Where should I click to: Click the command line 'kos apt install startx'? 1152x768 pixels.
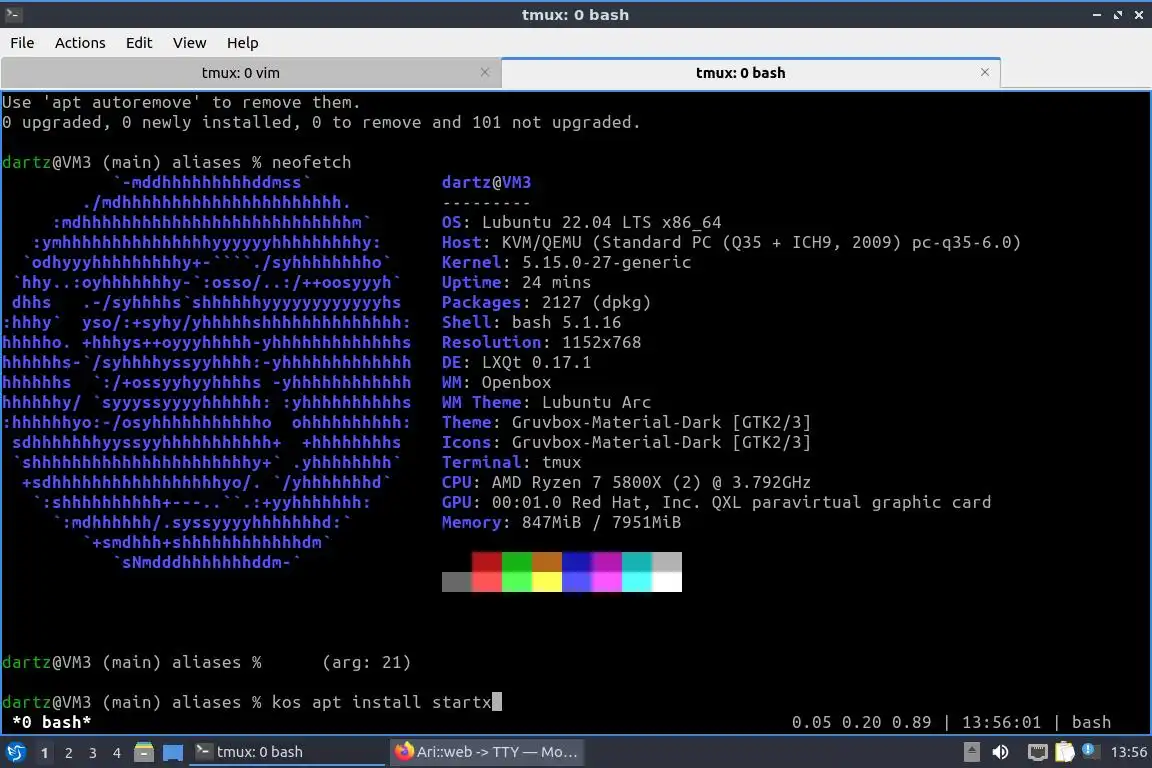(381, 703)
